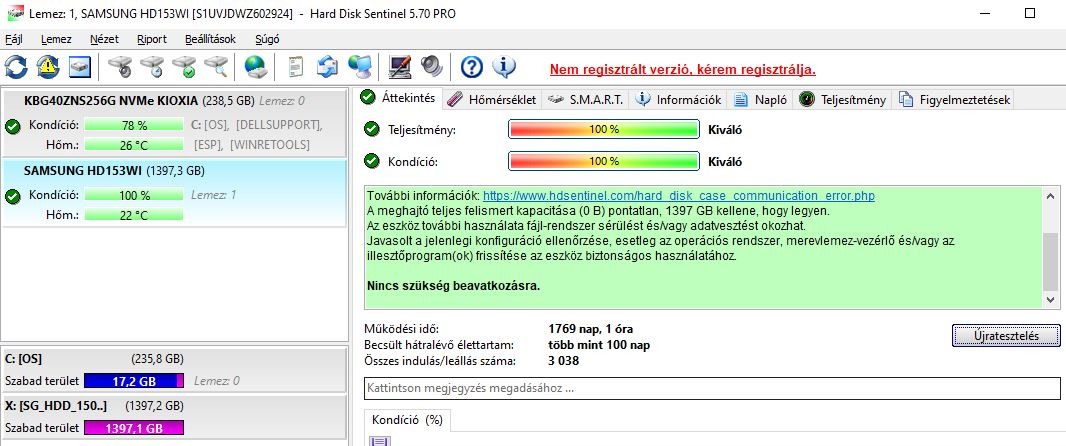Click green check icon beside Teljesítmény

[371, 128]
